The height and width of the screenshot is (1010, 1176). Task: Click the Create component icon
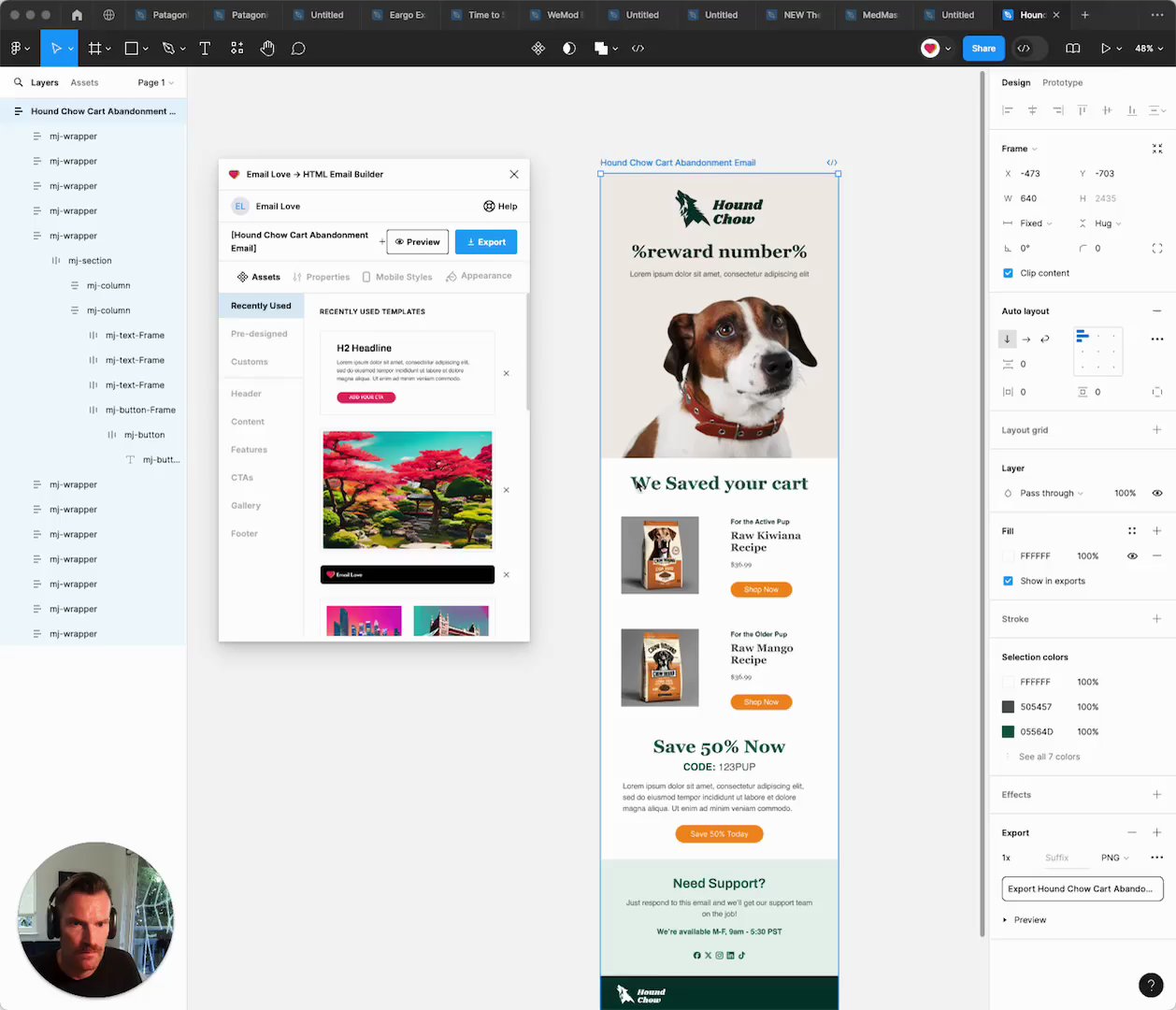[538, 48]
